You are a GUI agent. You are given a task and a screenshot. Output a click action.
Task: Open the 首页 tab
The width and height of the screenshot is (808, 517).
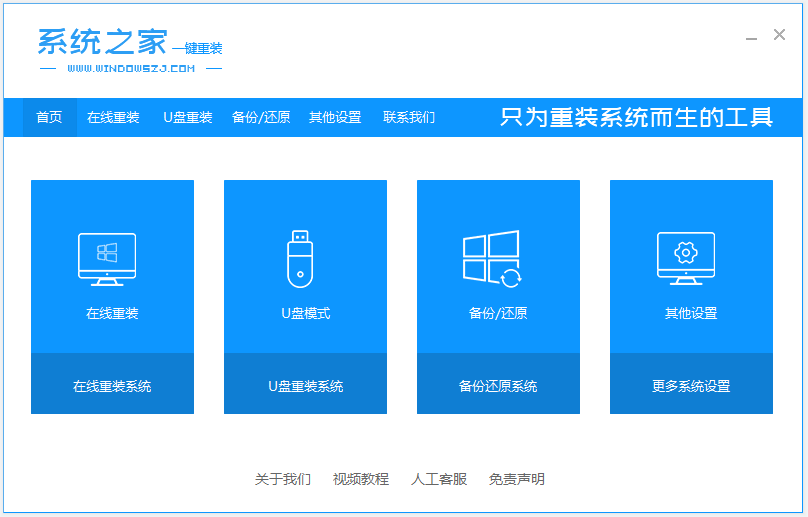(x=49, y=117)
